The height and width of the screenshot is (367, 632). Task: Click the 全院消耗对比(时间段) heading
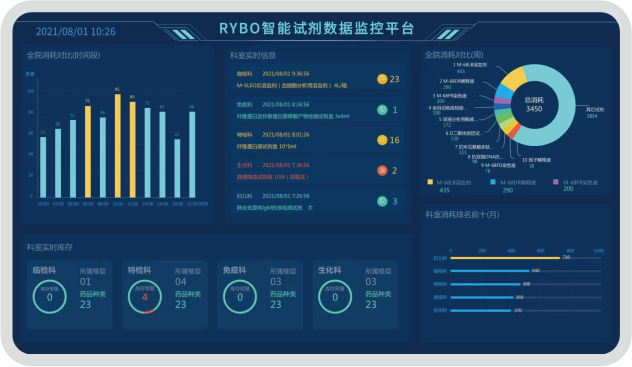(63, 55)
